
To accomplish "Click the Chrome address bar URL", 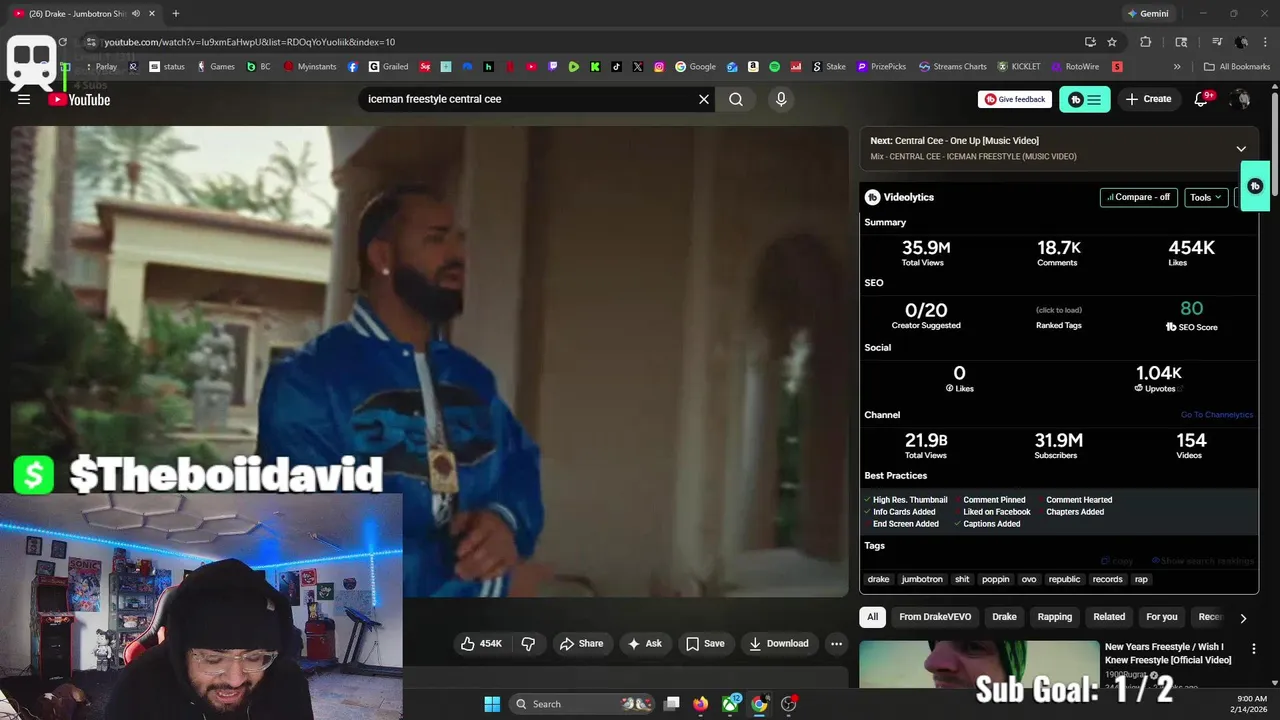I will point(250,42).
